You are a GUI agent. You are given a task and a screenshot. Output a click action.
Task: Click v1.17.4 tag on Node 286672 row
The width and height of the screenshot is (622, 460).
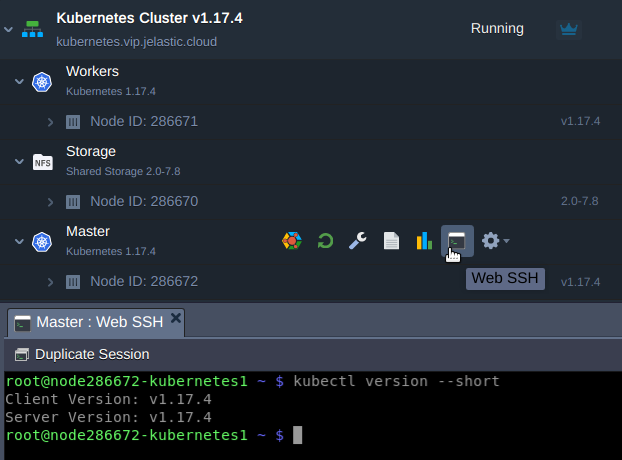(x=580, y=282)
